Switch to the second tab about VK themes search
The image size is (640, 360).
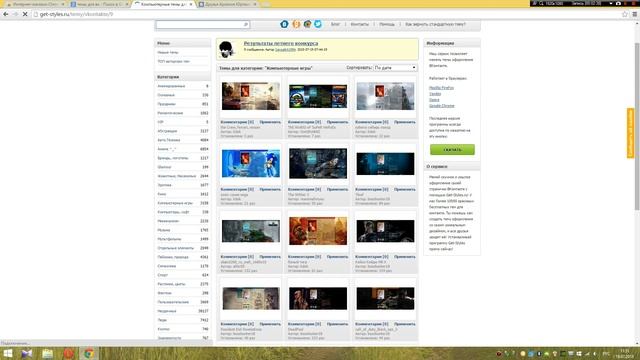[99, 4]
